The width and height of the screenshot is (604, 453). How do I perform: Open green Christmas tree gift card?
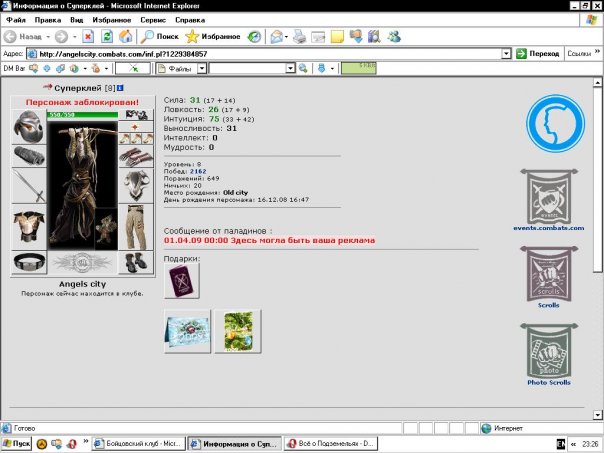coord(238,331)
